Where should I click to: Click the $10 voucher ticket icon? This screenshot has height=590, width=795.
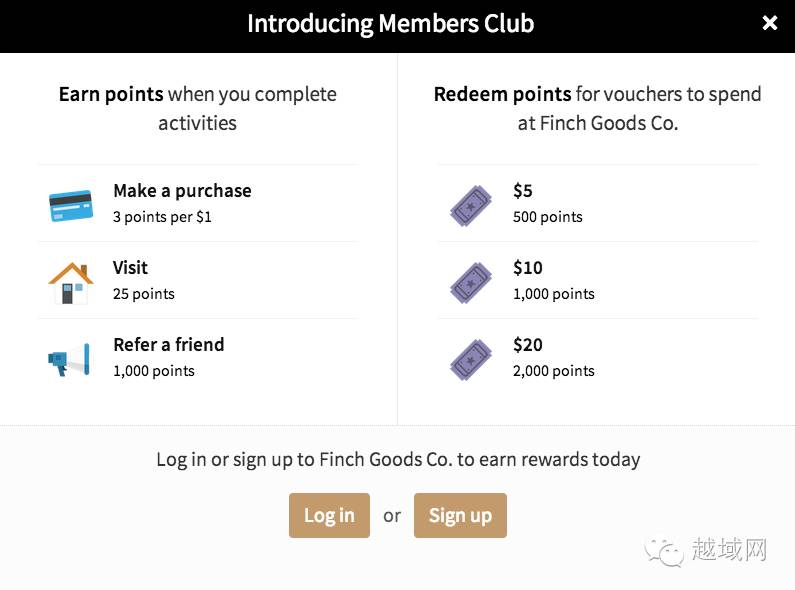coord(471,281)
